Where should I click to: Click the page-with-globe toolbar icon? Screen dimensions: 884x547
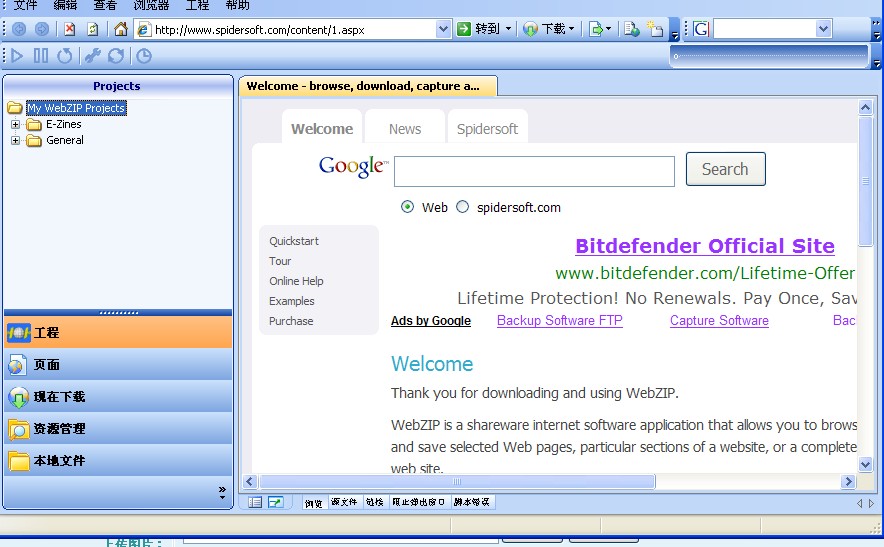[x=631, y=29]
